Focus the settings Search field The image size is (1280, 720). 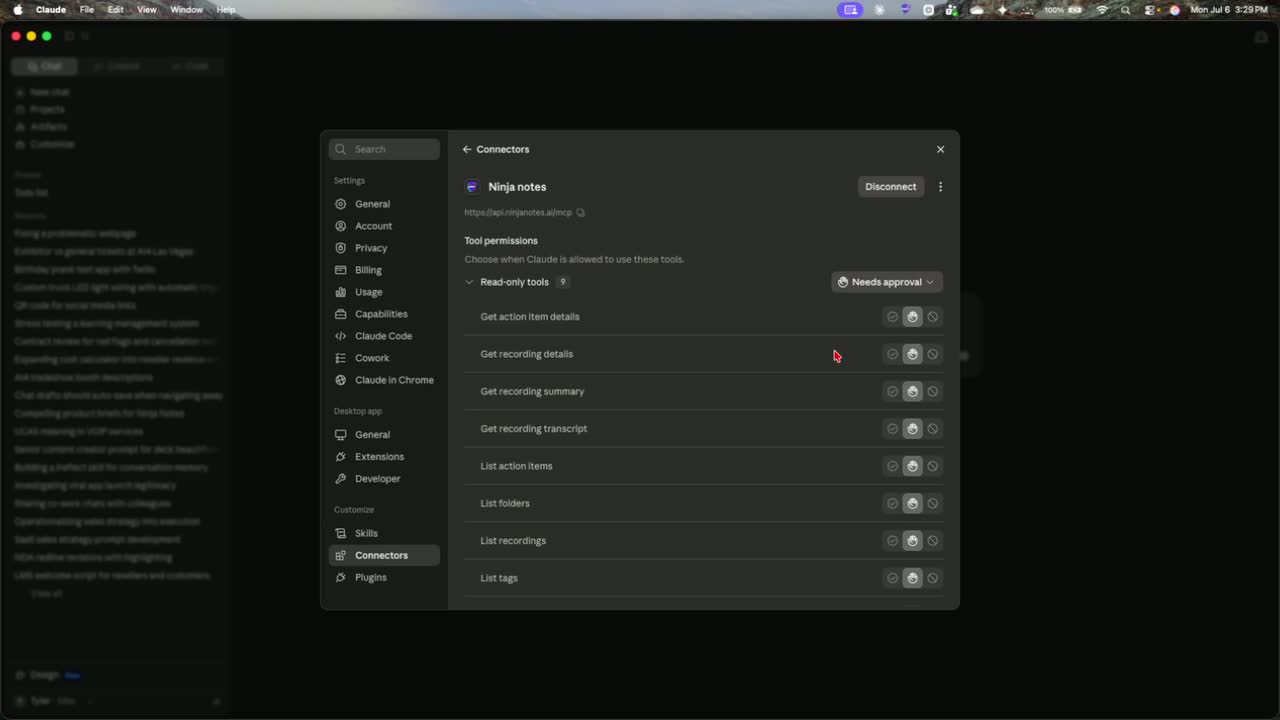coord(384,149)
